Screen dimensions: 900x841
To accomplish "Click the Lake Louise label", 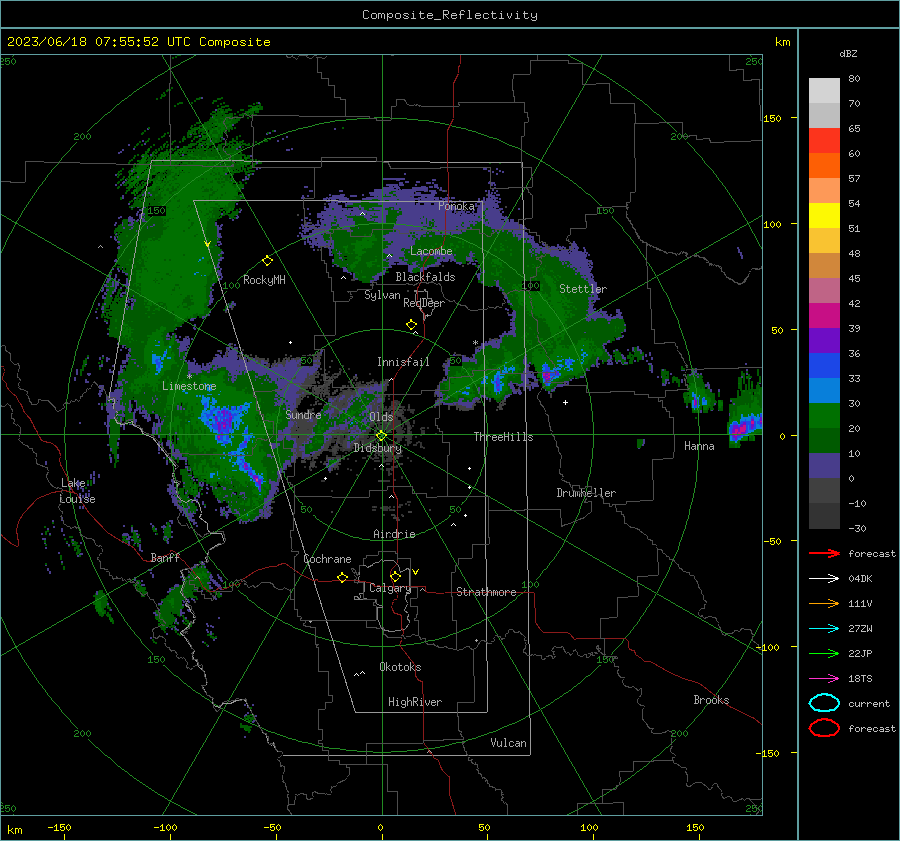I will (x=77, y=491).
